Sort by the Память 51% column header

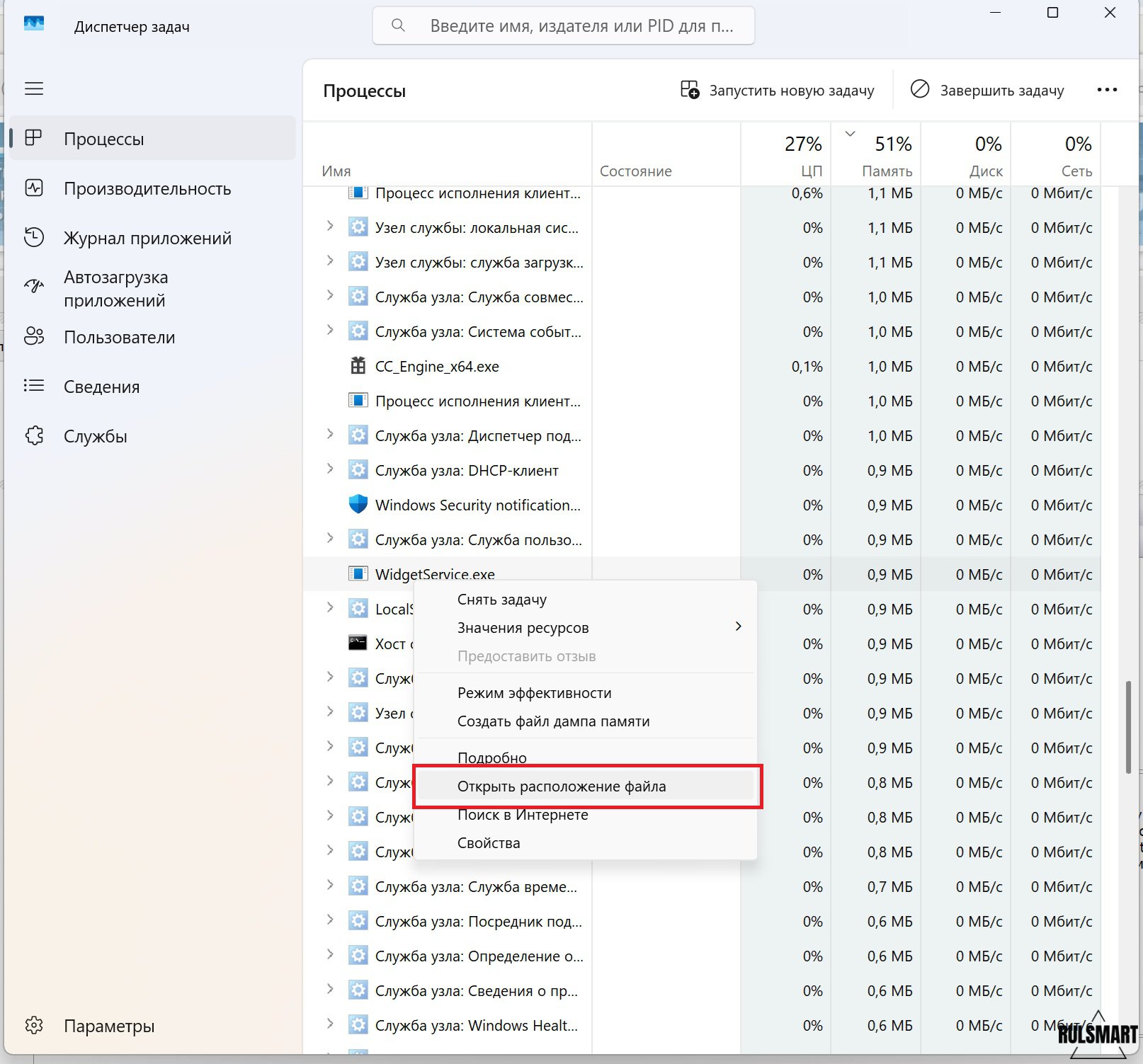(876, 154)
